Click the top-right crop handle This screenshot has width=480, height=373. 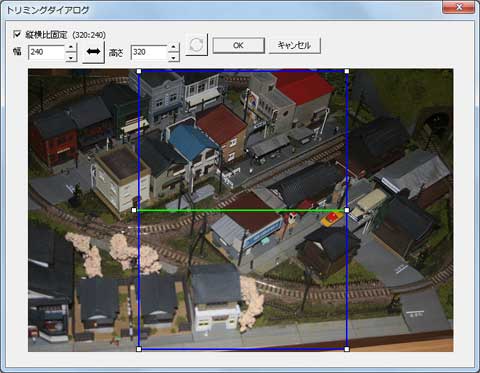tap(347, 71)
